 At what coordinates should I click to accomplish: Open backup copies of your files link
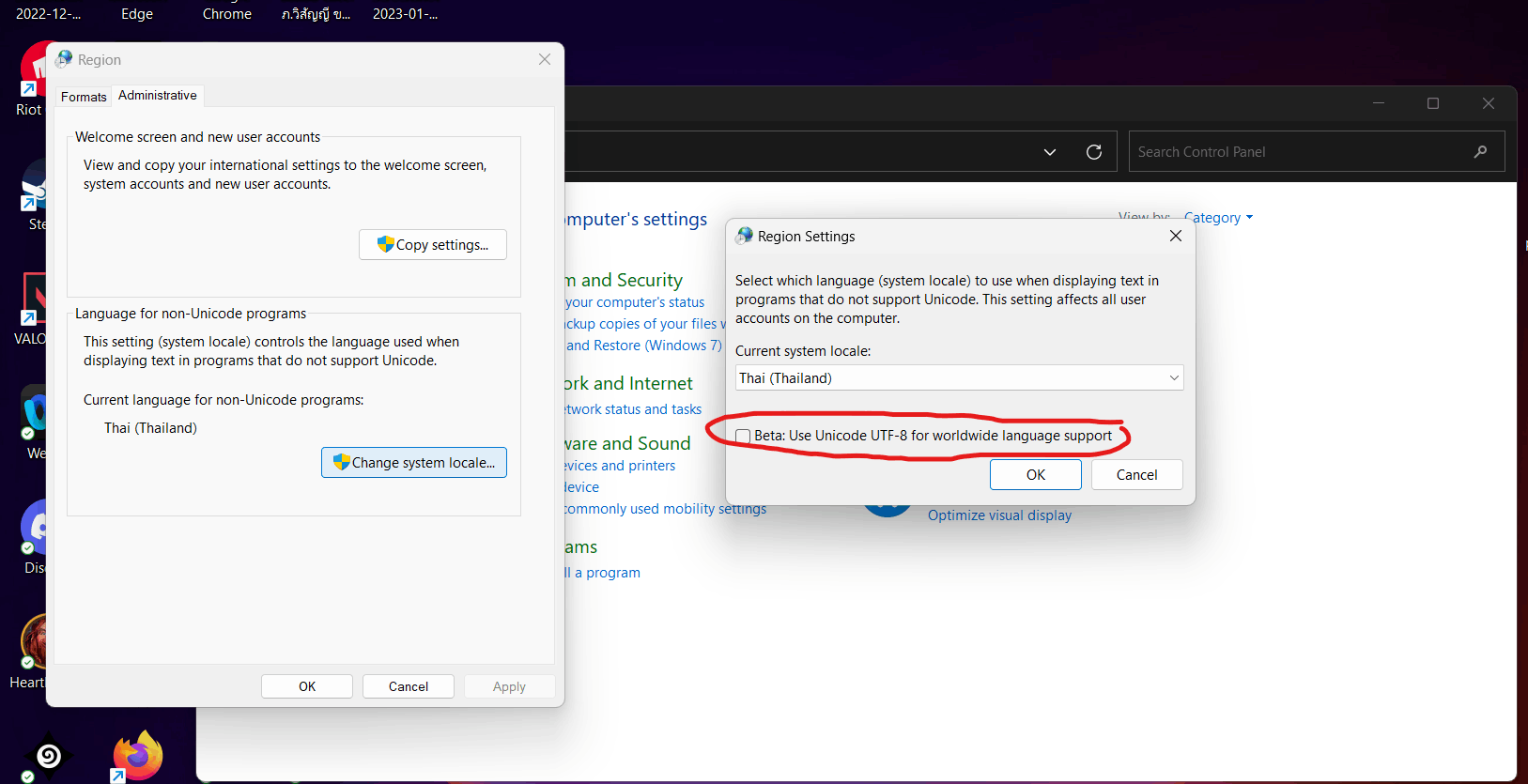click(644, 323)
